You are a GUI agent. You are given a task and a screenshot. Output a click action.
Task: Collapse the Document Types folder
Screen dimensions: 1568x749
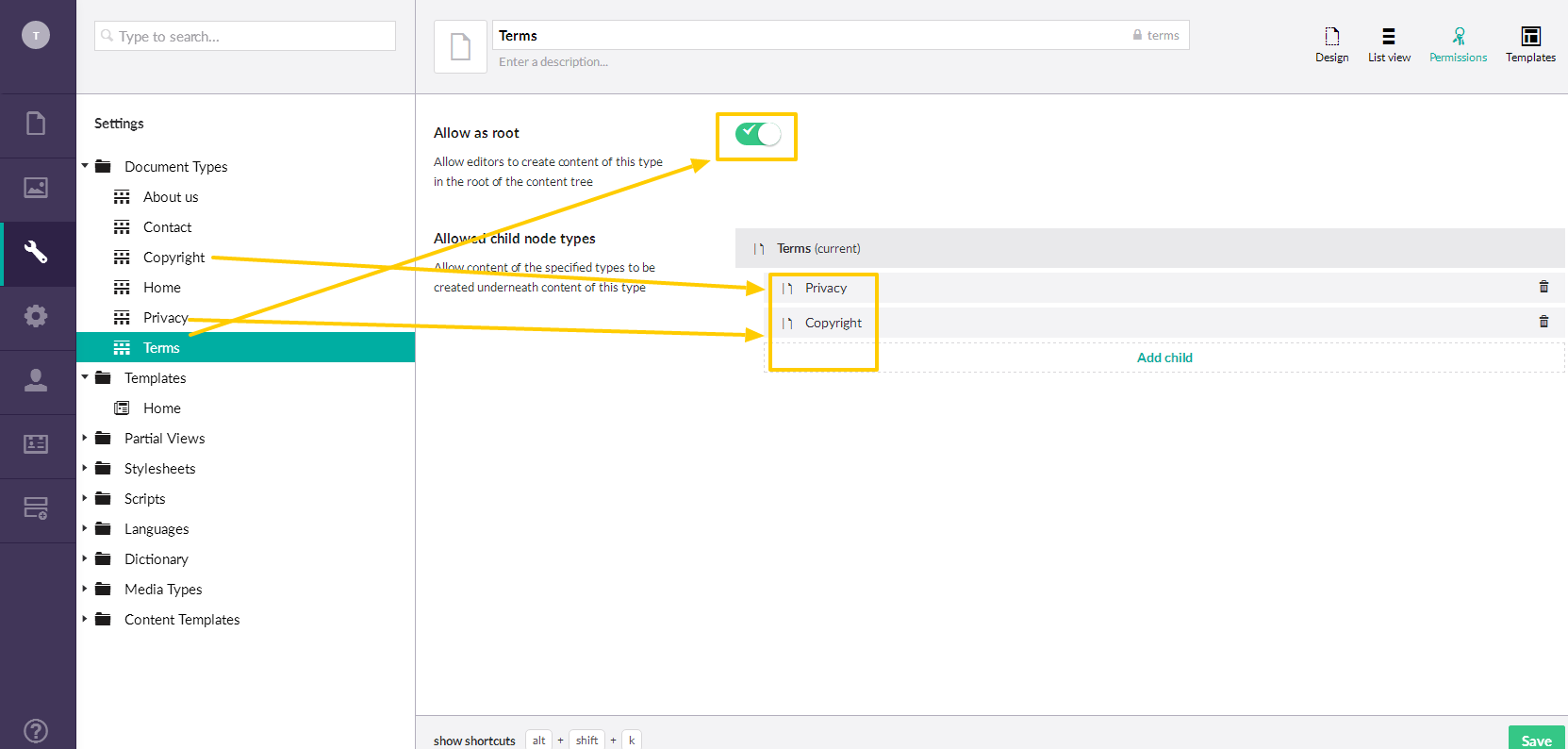point(85,166)
